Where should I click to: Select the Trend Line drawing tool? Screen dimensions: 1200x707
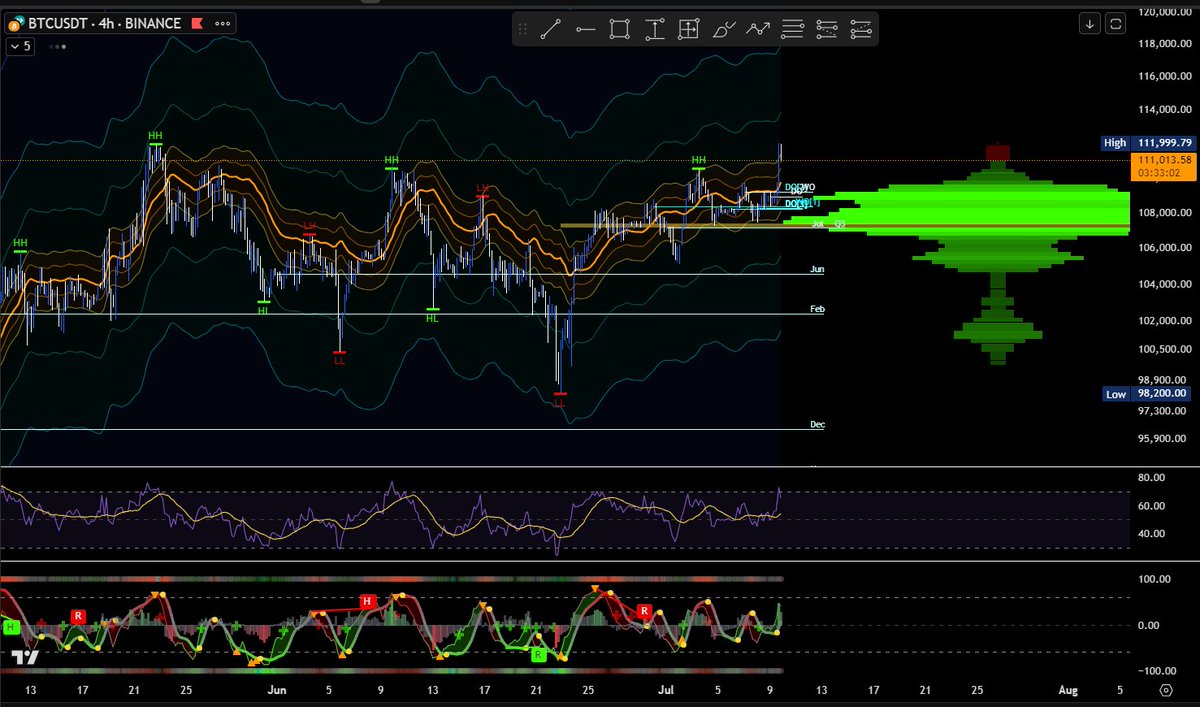tap(549, 28)
